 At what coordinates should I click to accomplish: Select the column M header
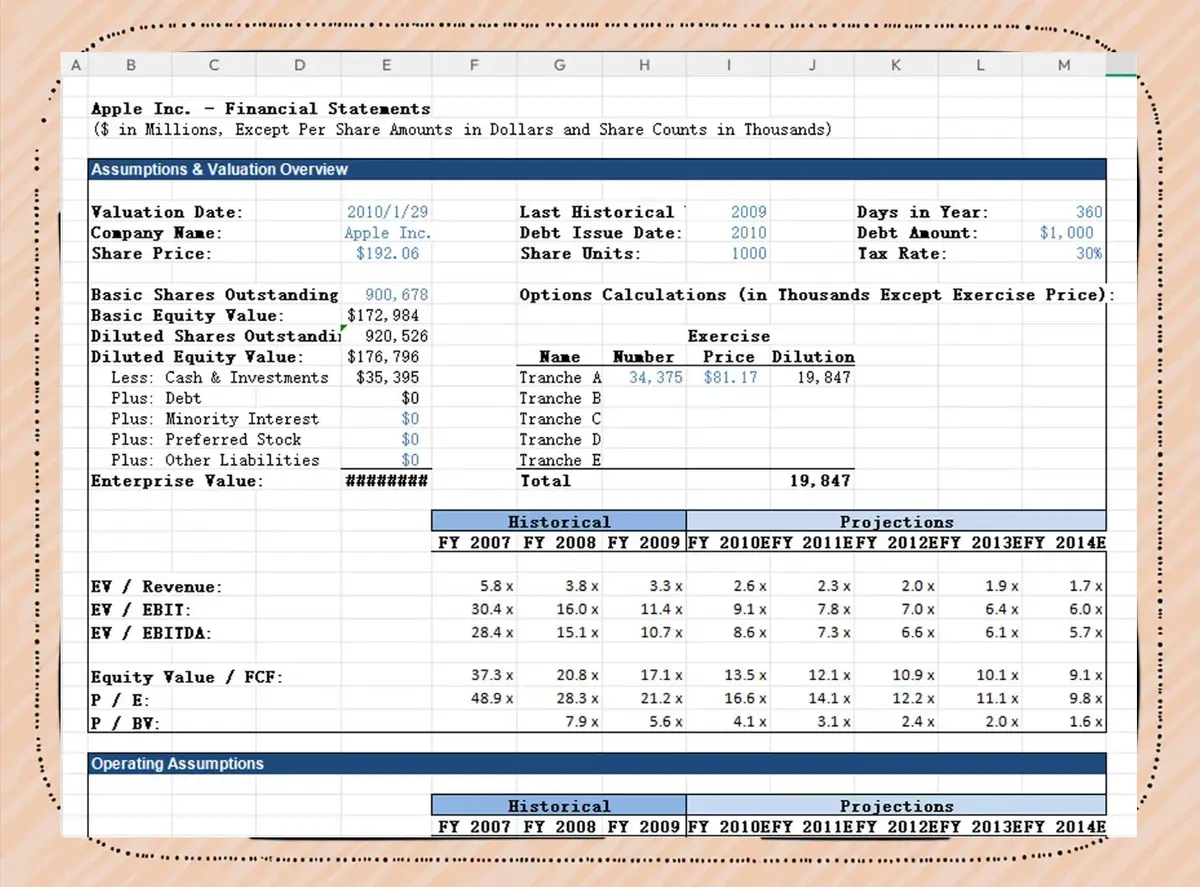coord(1064,65)
